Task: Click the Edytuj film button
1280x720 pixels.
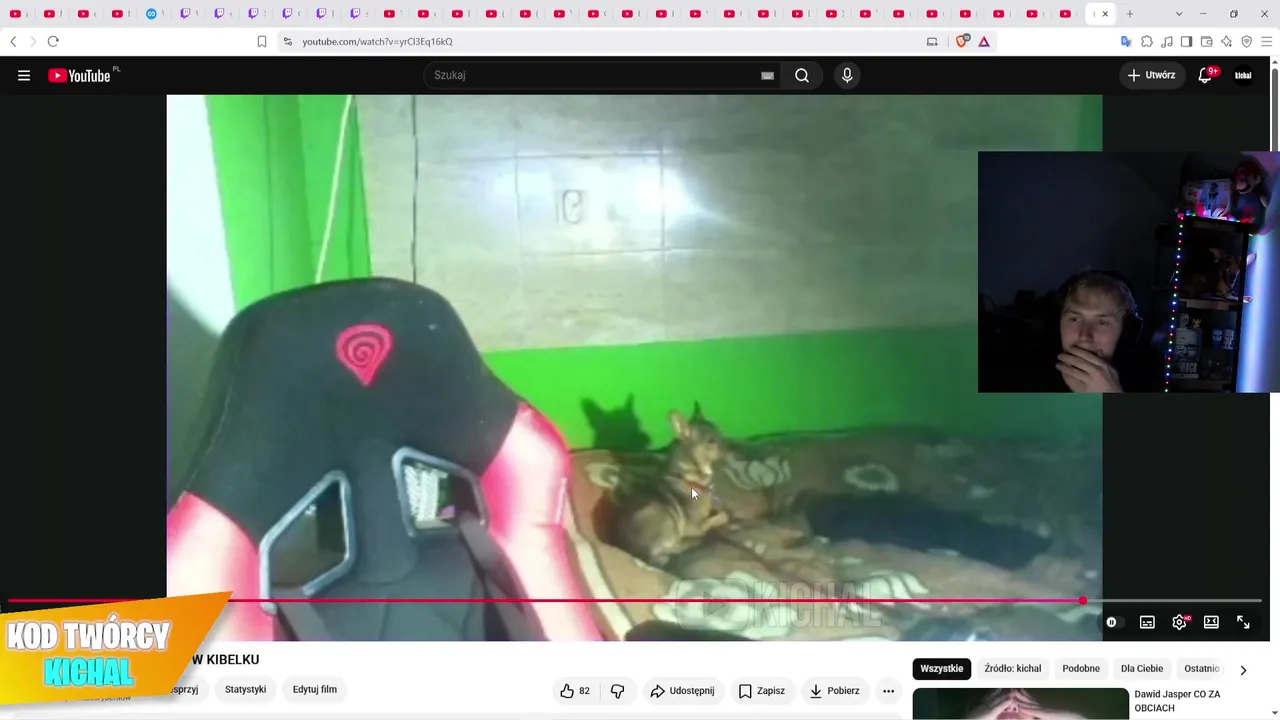Action: pyautogui.click(x=314, y=689)
